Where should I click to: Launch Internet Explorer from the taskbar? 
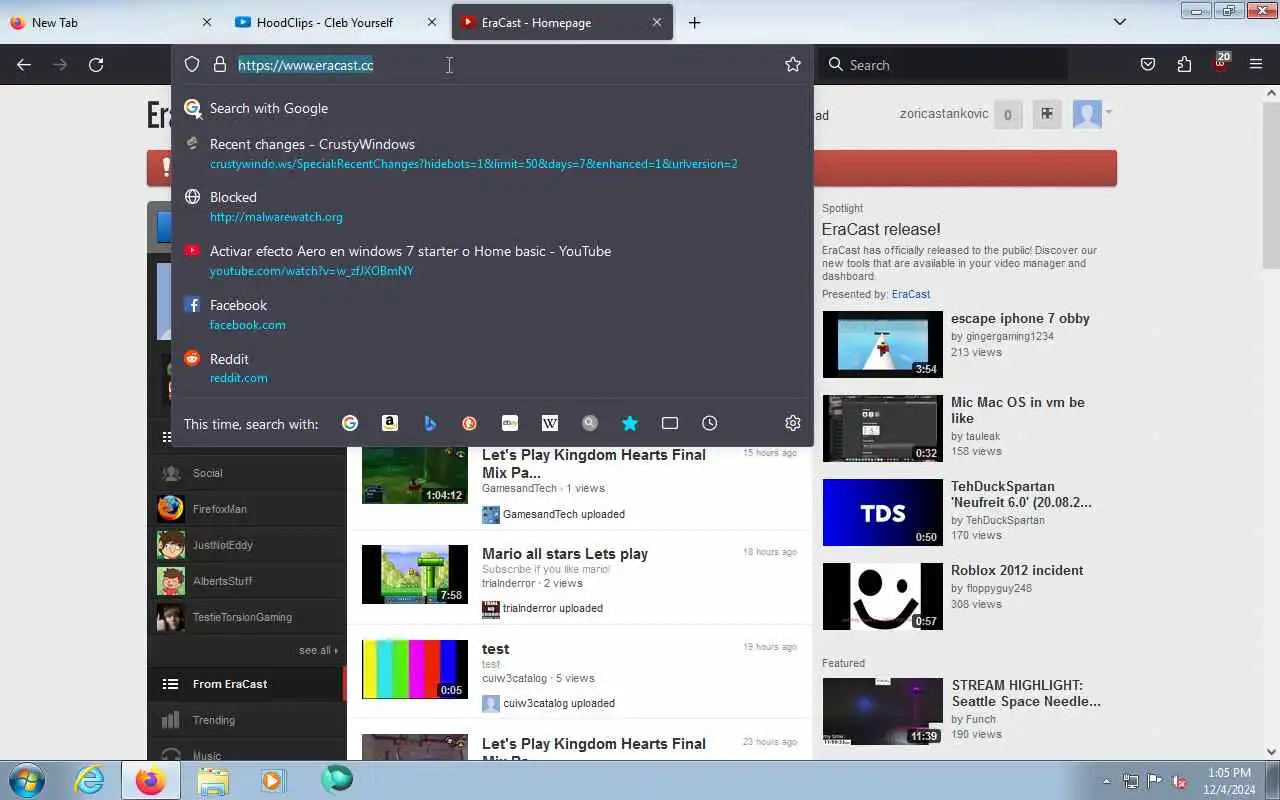click(x=89, y=780)
